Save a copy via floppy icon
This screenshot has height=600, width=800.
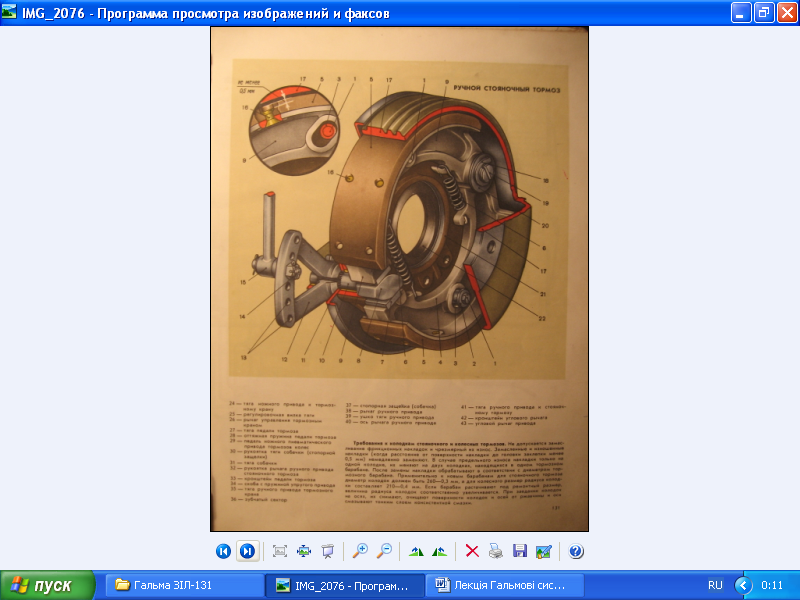coord(520,551)
